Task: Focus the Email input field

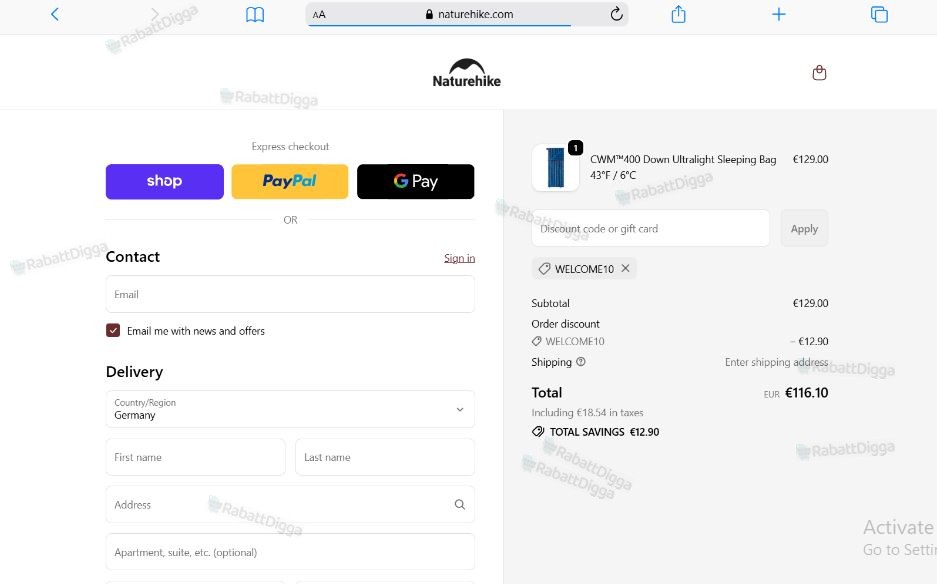Action: [290, 294]
